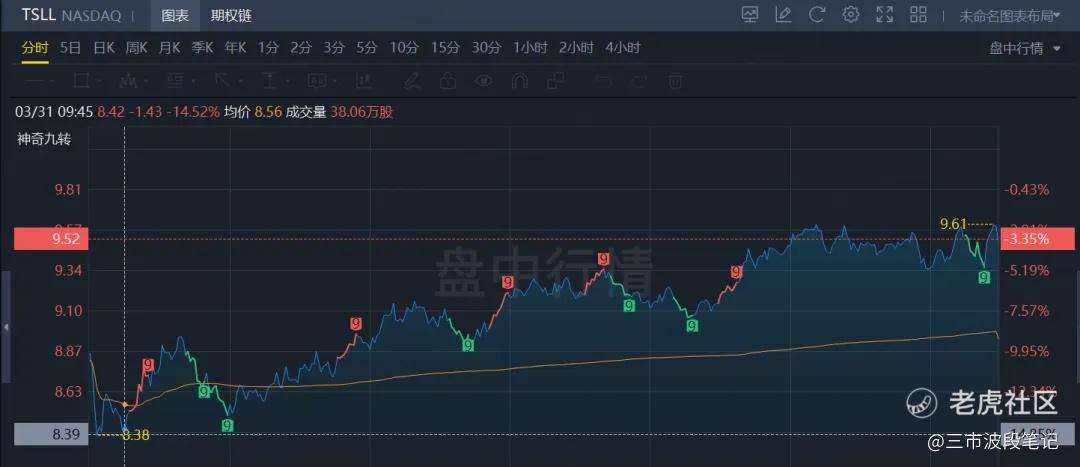Toggle magnet snap mode
Screen dimensions: 1080x467
[519, 81]
